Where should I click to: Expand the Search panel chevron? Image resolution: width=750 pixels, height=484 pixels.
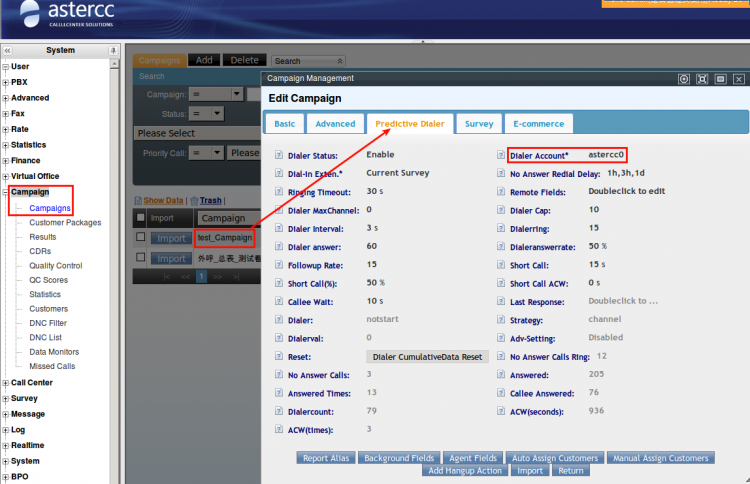tap(339, 61)
